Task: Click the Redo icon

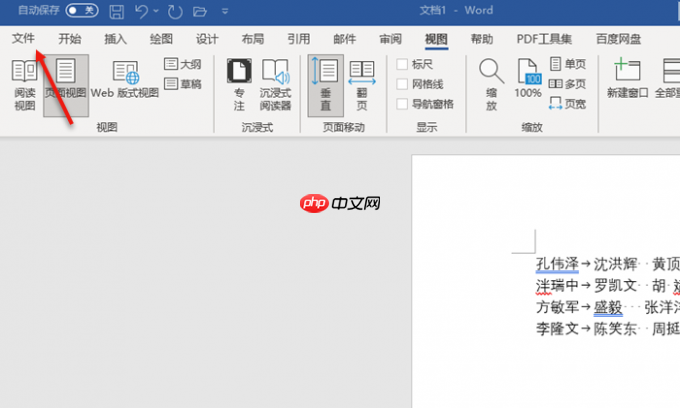Action: click(x=175, y=11)
